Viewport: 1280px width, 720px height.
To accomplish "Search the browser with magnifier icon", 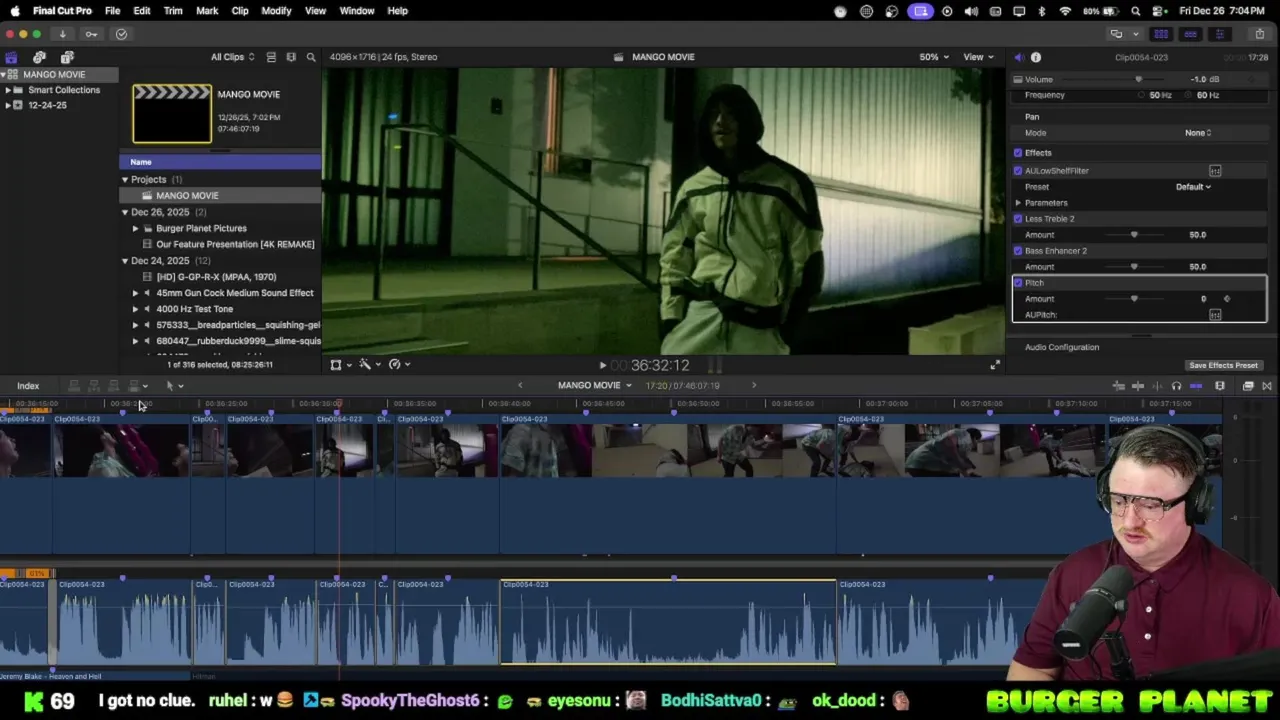I will click(311, 57).
